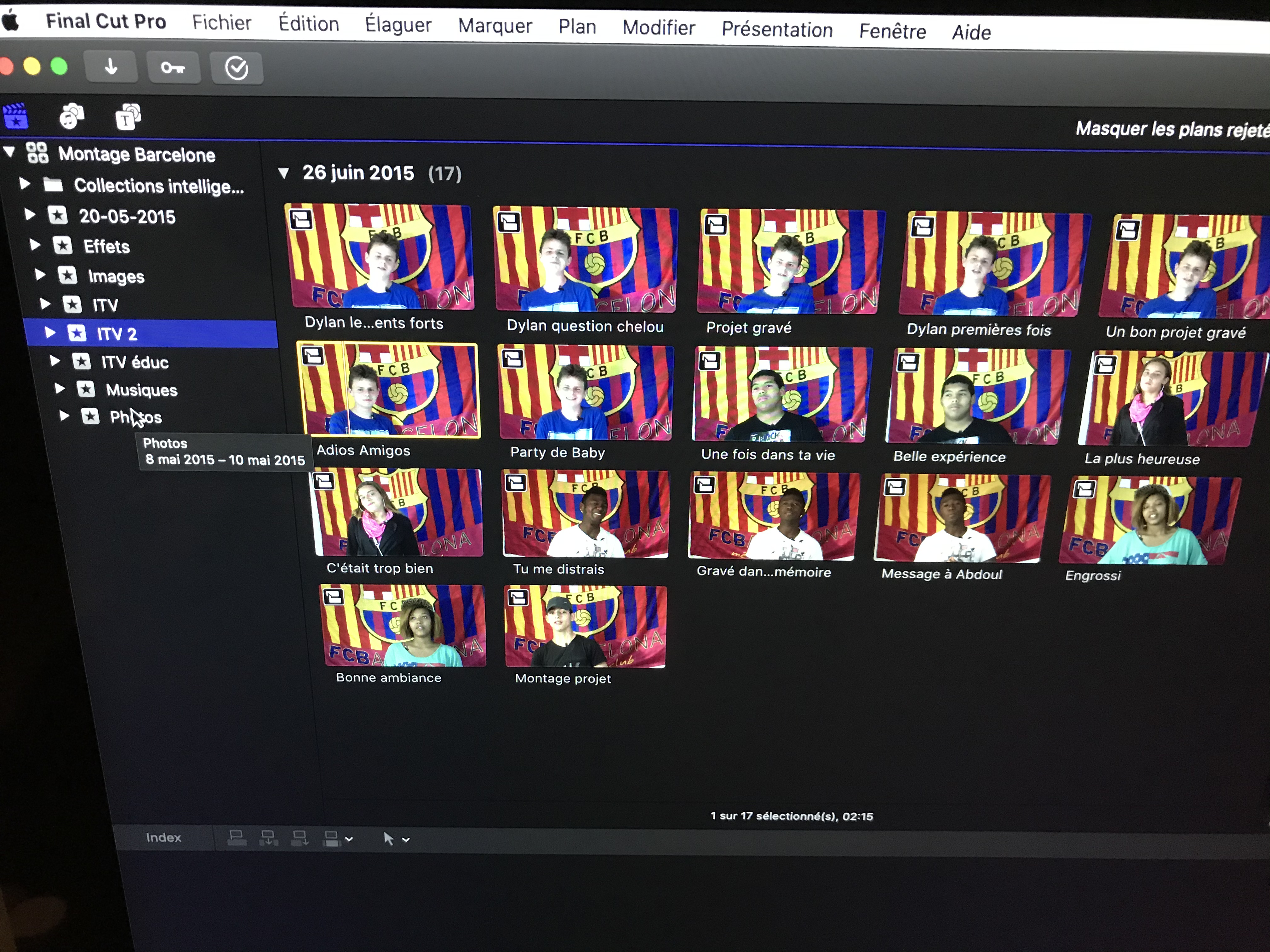The image size is (1270, 952).
Task: Click the background tasks checkmark button
Action: [237, 69]
